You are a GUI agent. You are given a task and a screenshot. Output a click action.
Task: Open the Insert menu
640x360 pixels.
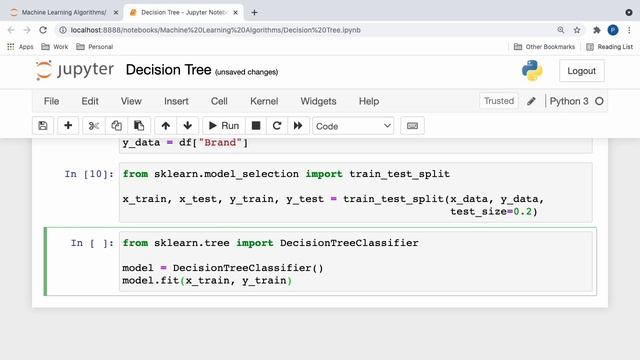coord(176,101)
